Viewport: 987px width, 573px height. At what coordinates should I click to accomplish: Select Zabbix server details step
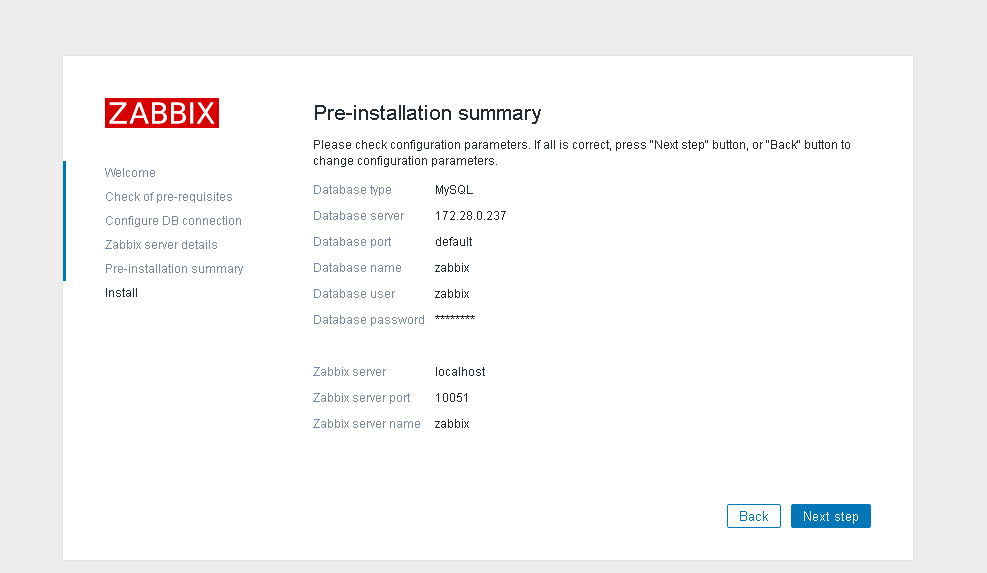coord(161,244)
